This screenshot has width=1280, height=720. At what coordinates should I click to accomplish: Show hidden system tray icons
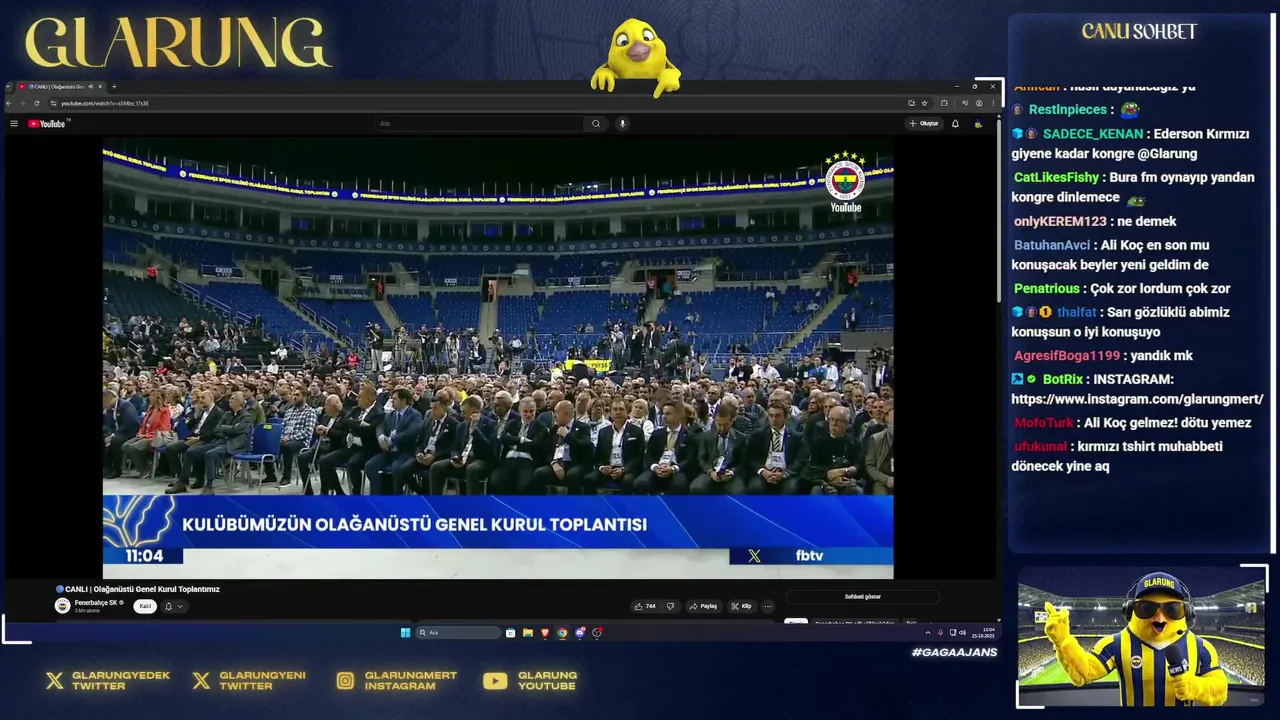point(927,633)
